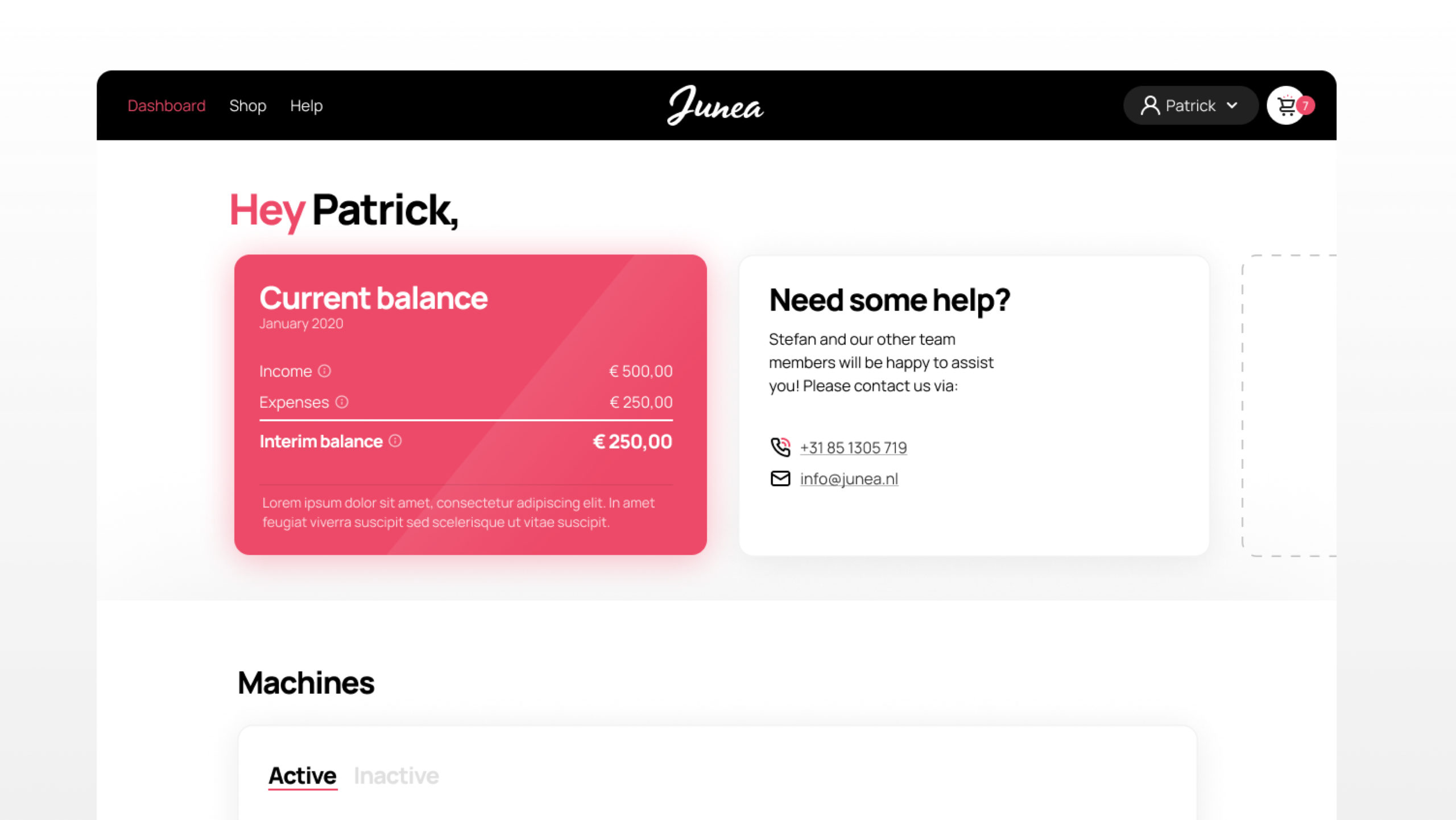
Task: Click the info icon beside Interim balance
Action: [395, 441]
